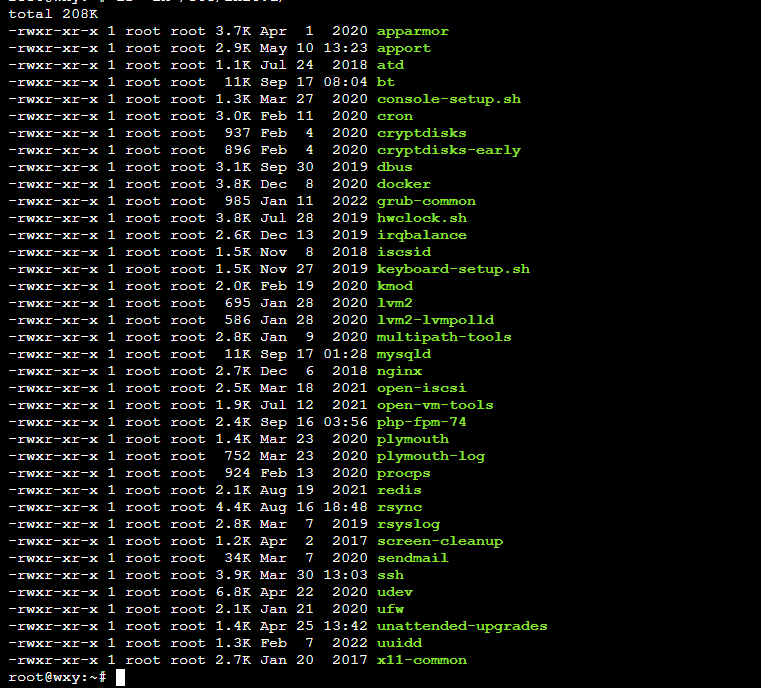Click open-vm-tools file name
Image resolution: width=761 pixels, height=688 pixels.
pyautogui.click(x=435, y=405)
